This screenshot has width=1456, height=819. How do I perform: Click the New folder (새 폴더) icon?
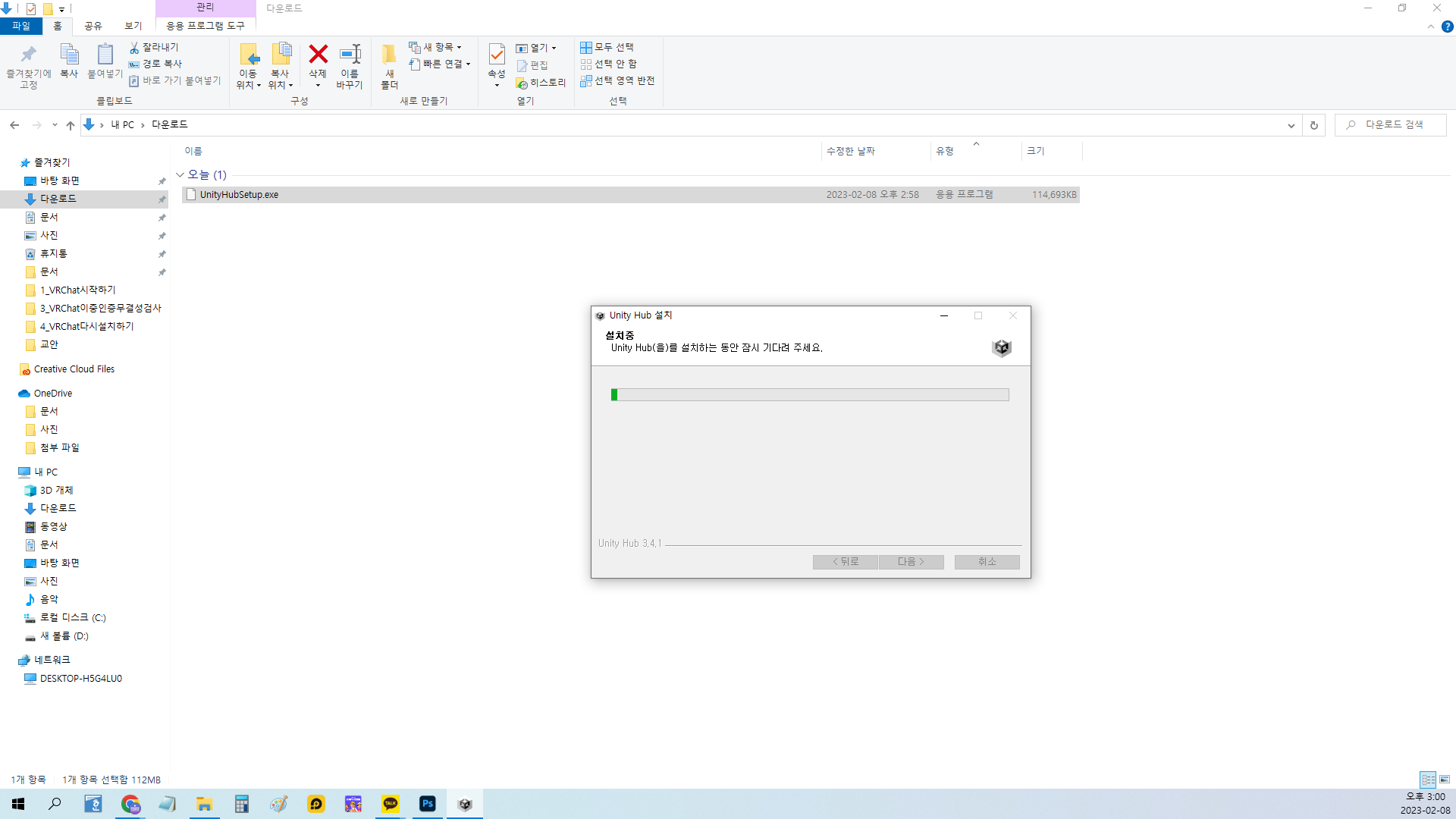[389, 55]
